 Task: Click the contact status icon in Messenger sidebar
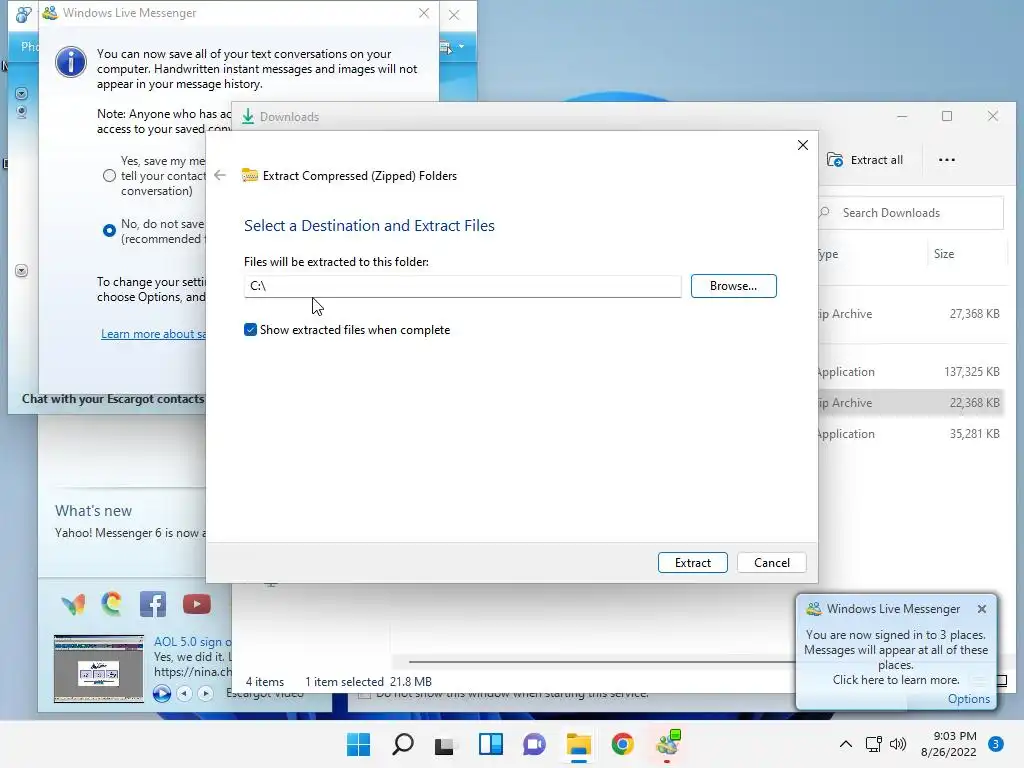(x=21, y=112)
